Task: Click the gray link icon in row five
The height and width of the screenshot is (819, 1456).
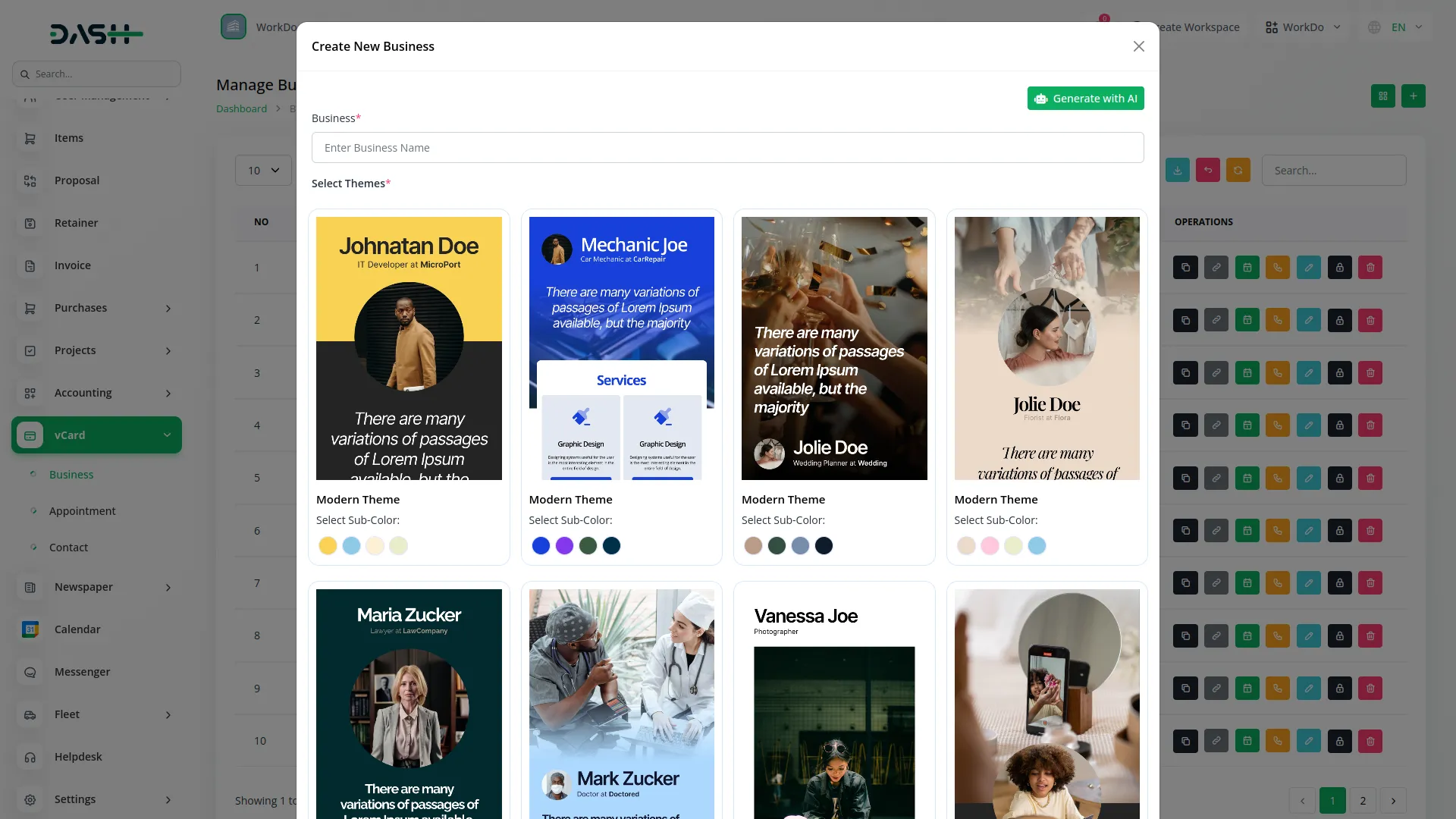Action: [x=1216, y=479]
